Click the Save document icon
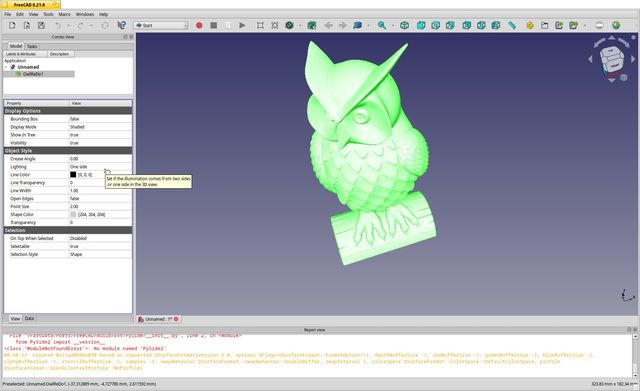 click(x=41, y=25)
